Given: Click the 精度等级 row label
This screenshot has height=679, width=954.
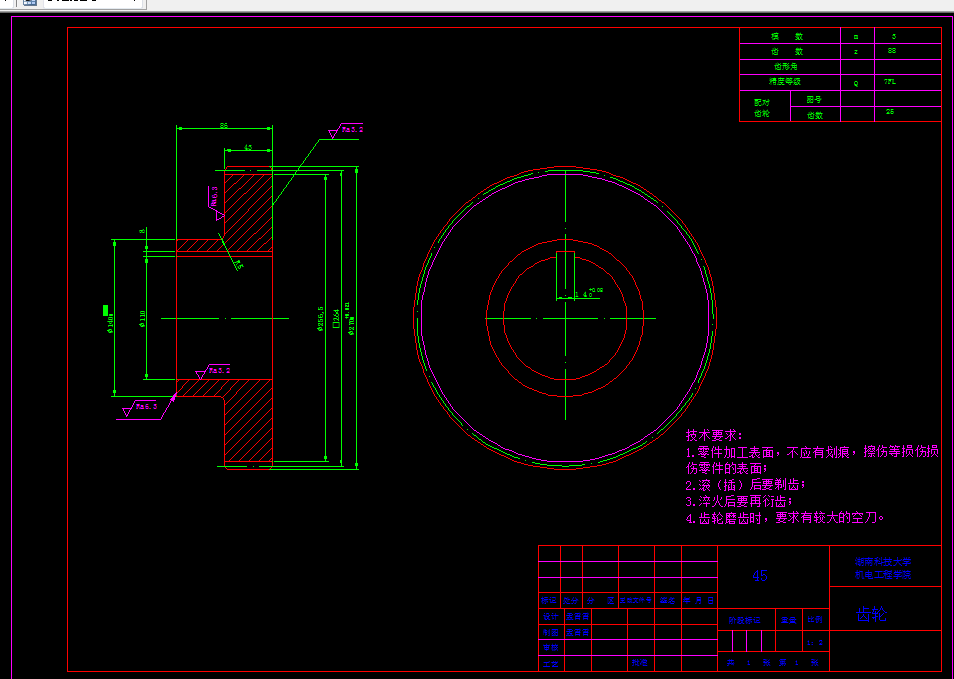Looking at the screenshot, I should (784, 82).
